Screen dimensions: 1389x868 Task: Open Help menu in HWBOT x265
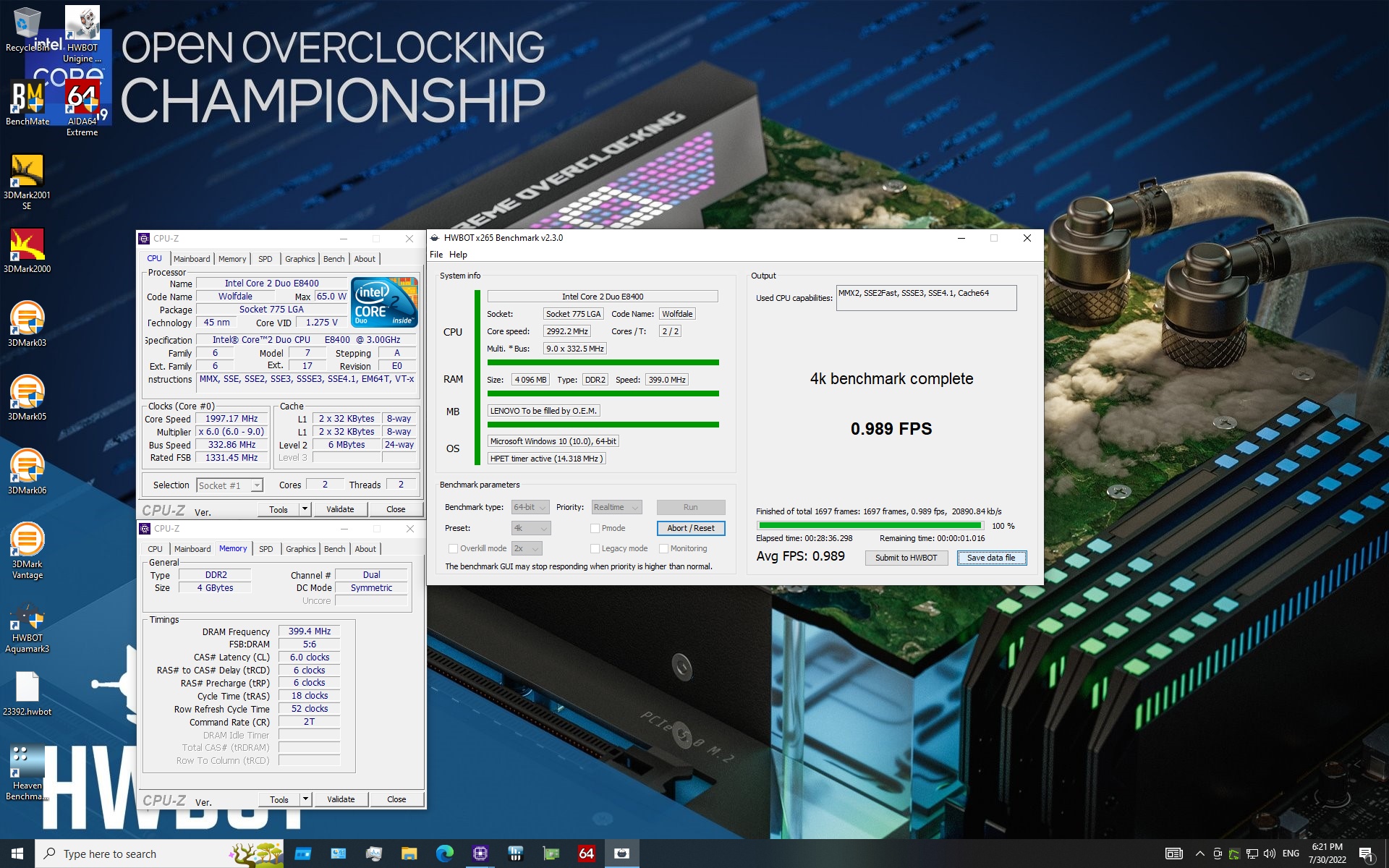click(x=458, y=255)
